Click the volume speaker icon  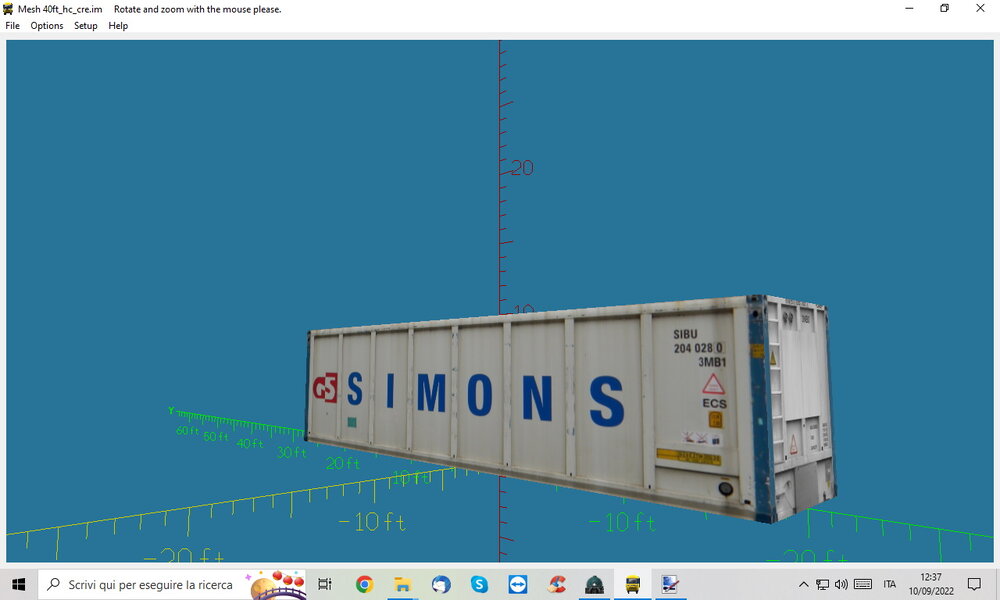tap(842, 584)
